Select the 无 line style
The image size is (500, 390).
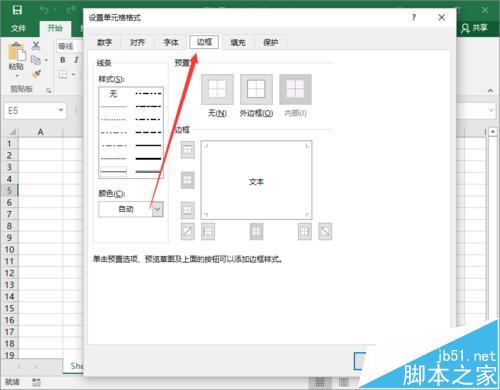click(113, 94)
